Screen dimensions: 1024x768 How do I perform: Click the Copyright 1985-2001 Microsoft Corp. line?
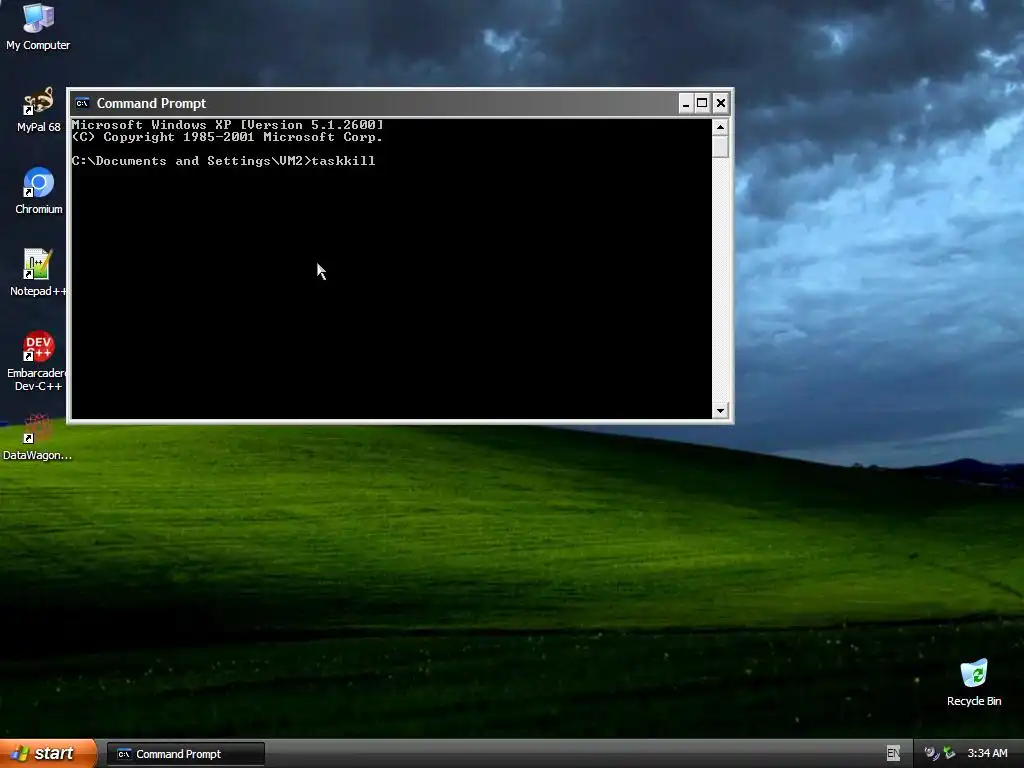tap(228, 137)
